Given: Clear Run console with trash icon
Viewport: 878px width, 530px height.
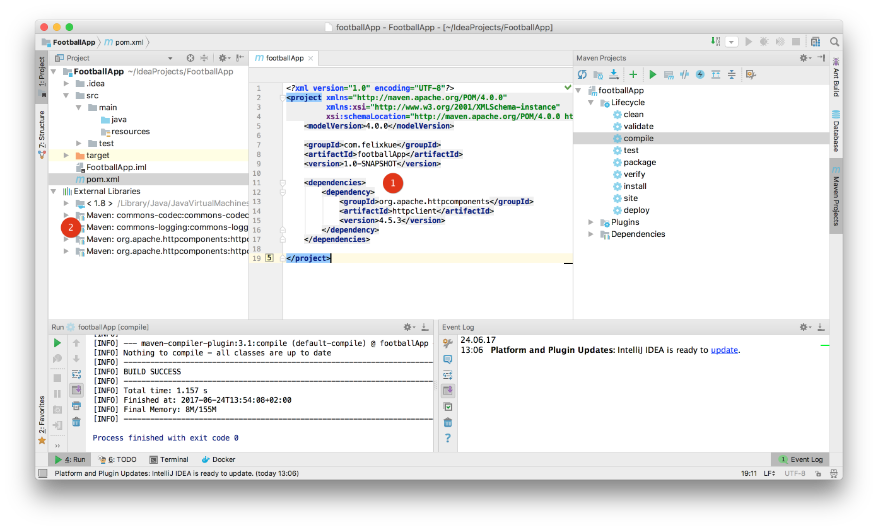Looking at the screenshot, I should click(x=76, y=421).
